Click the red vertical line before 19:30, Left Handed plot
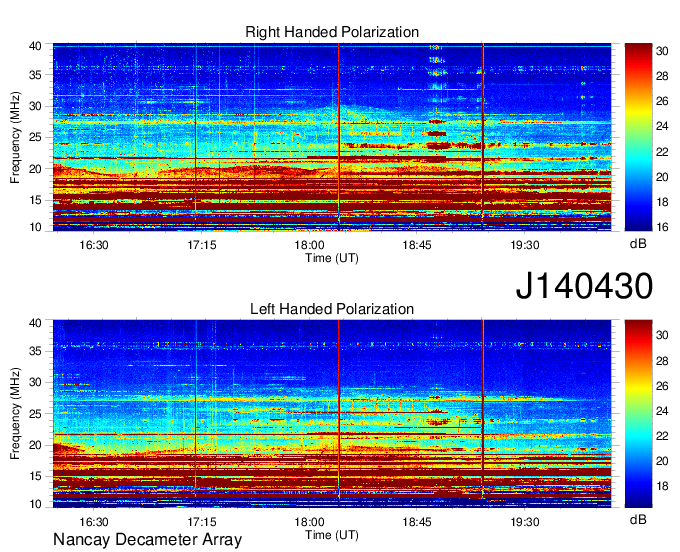The height and width of the screenshot is (552, 680). 483,408
